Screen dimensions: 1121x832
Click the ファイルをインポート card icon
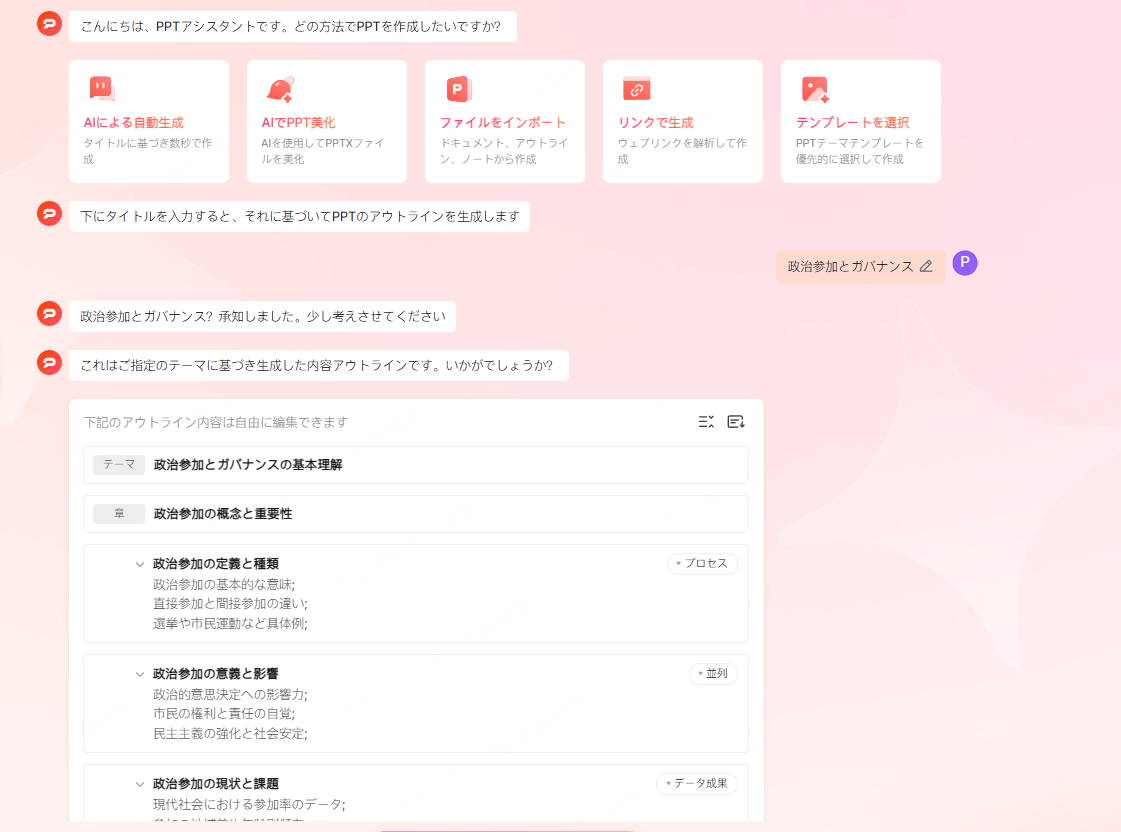point(458,89)
